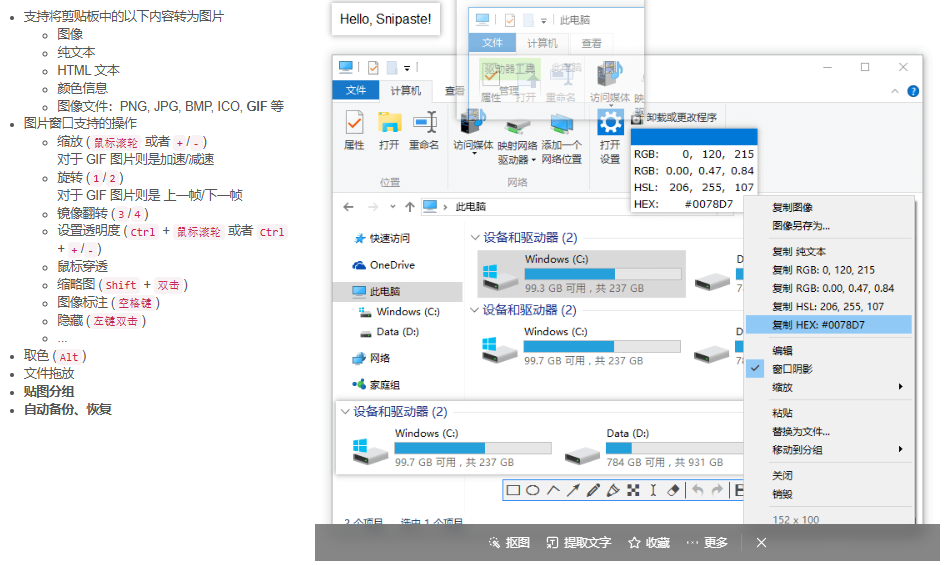Image resolution: width=949 pixels, height=565 pixels.
Task: Select the arrow annotation tool
Action: (573, 490)
